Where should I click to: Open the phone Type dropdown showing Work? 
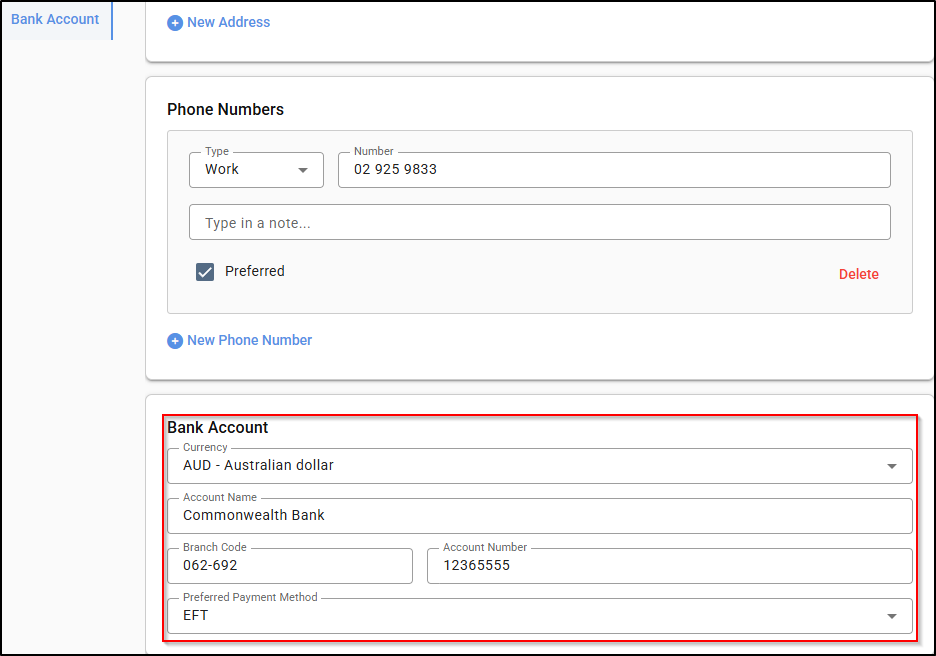[256, 170]
